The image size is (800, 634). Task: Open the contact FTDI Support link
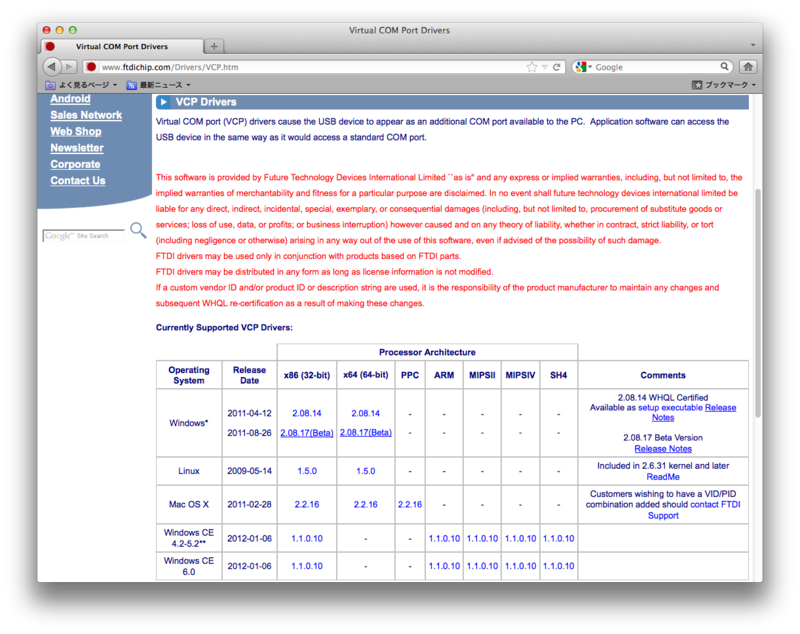click(715, 504)
